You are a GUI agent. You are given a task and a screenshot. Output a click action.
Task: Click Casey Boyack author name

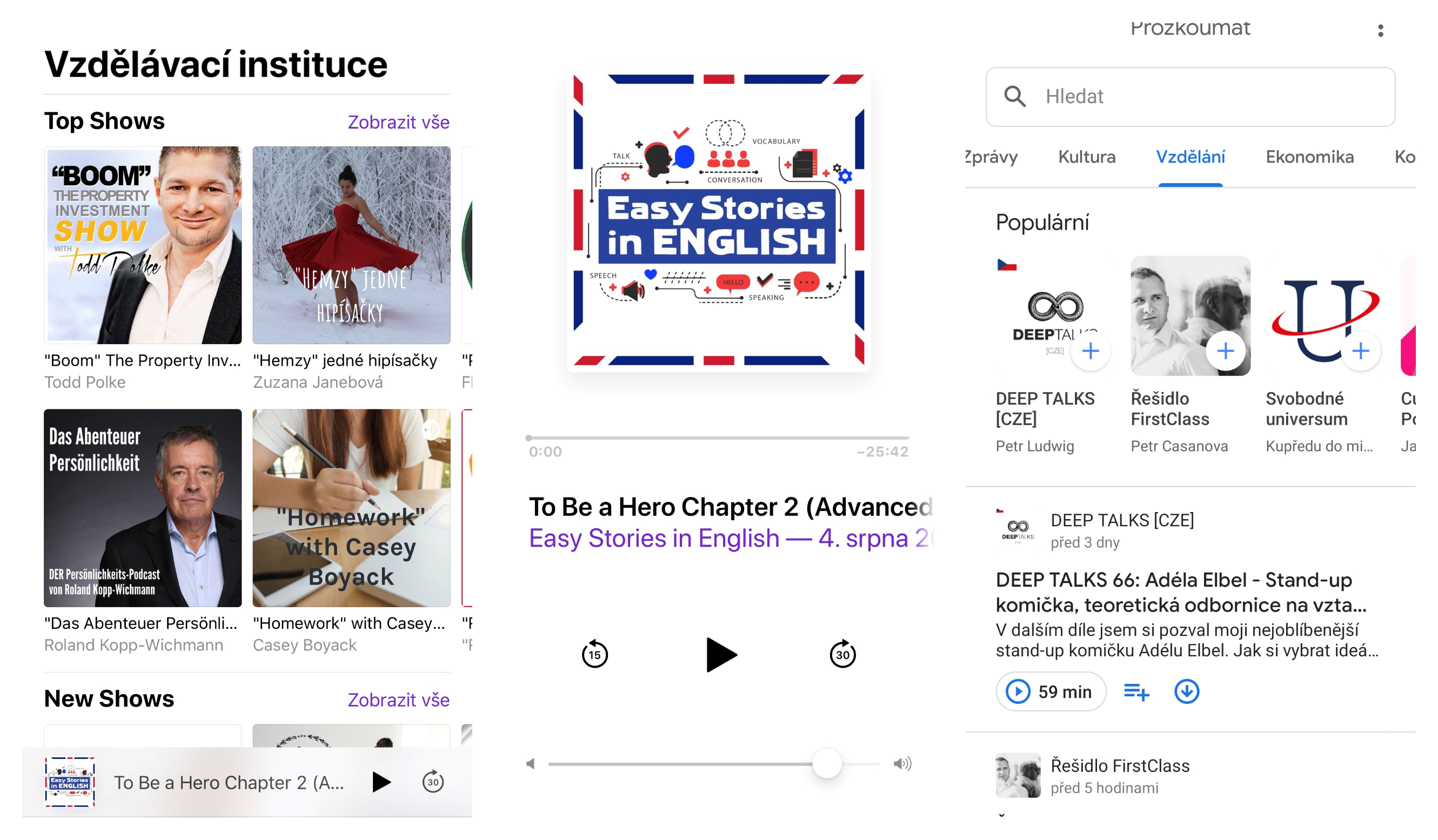[305, 645]
